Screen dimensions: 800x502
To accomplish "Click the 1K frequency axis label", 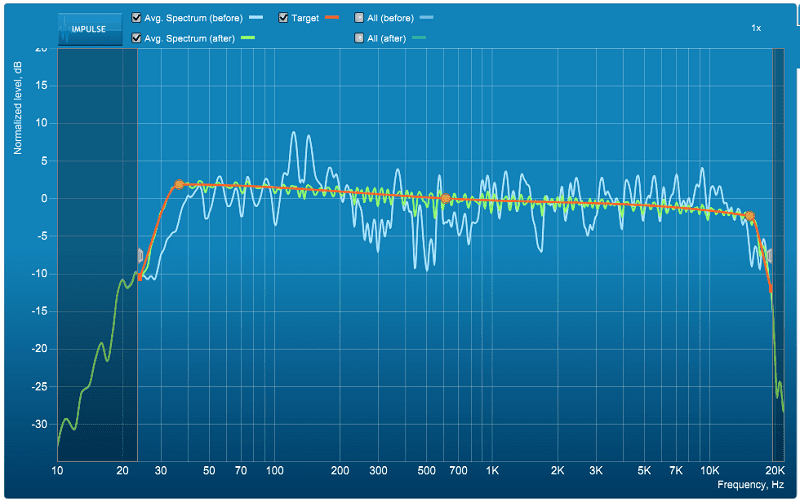I will click(x=492, y=470).
